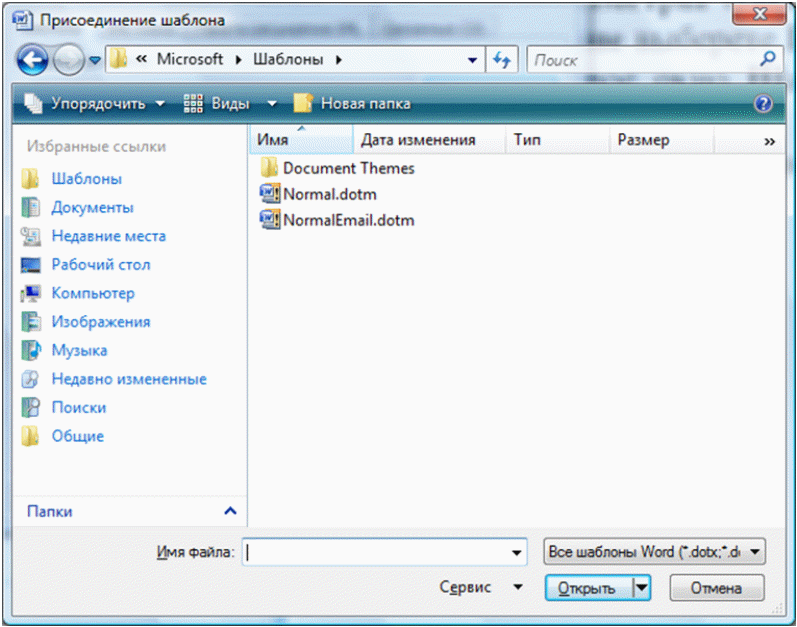
Task: Sort by the Размер column header
Action: tap(661, 140)
